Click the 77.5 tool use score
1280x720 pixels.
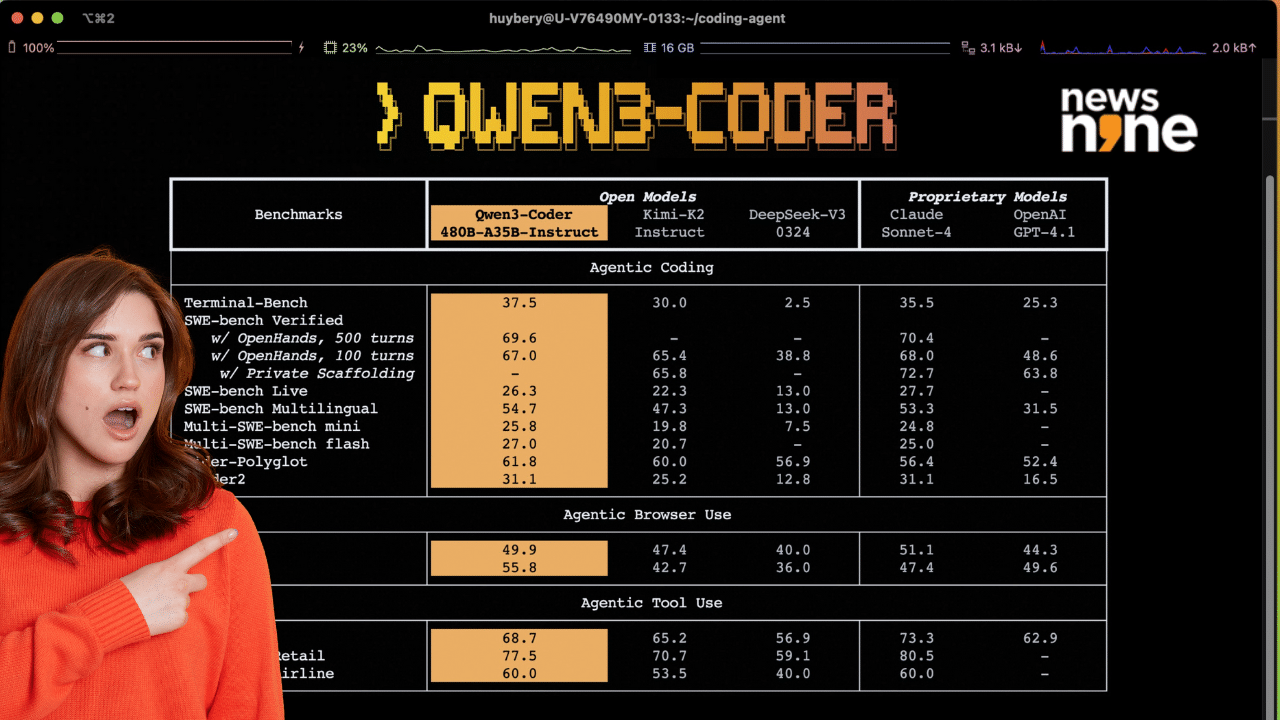pyautogui.click(x=519, y=655)
